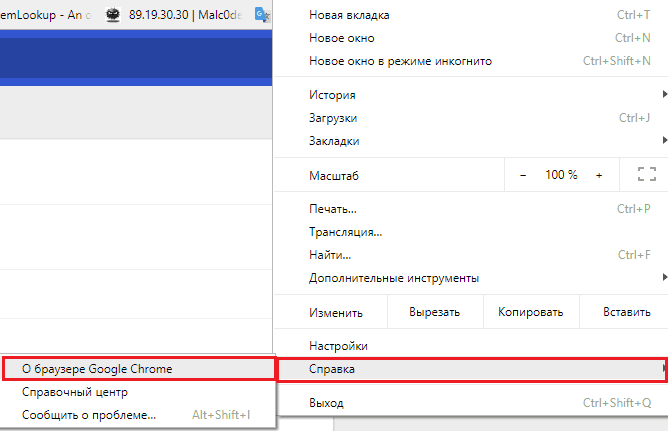This screenshot has width=668, height=431.
Task: Choose 'Выход' to quit Chrome
Action: (x=471, y=403)
